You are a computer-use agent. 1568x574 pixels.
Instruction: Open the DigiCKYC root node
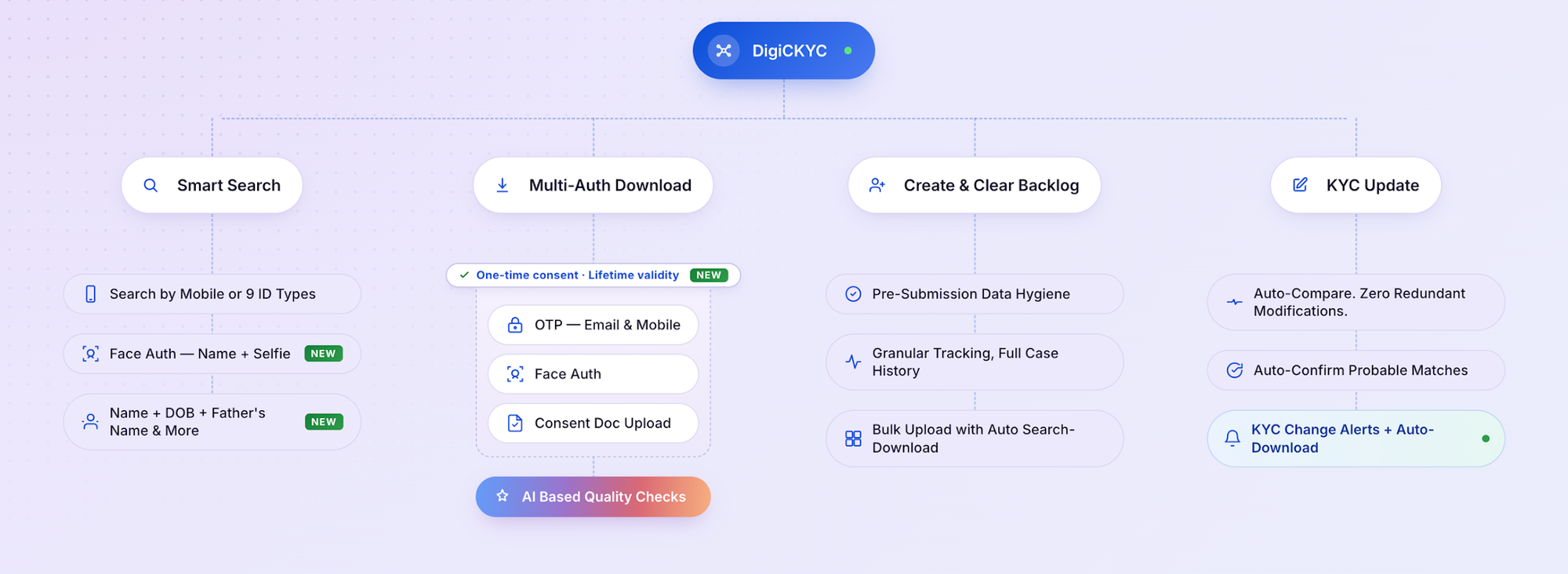click(784, 51)
